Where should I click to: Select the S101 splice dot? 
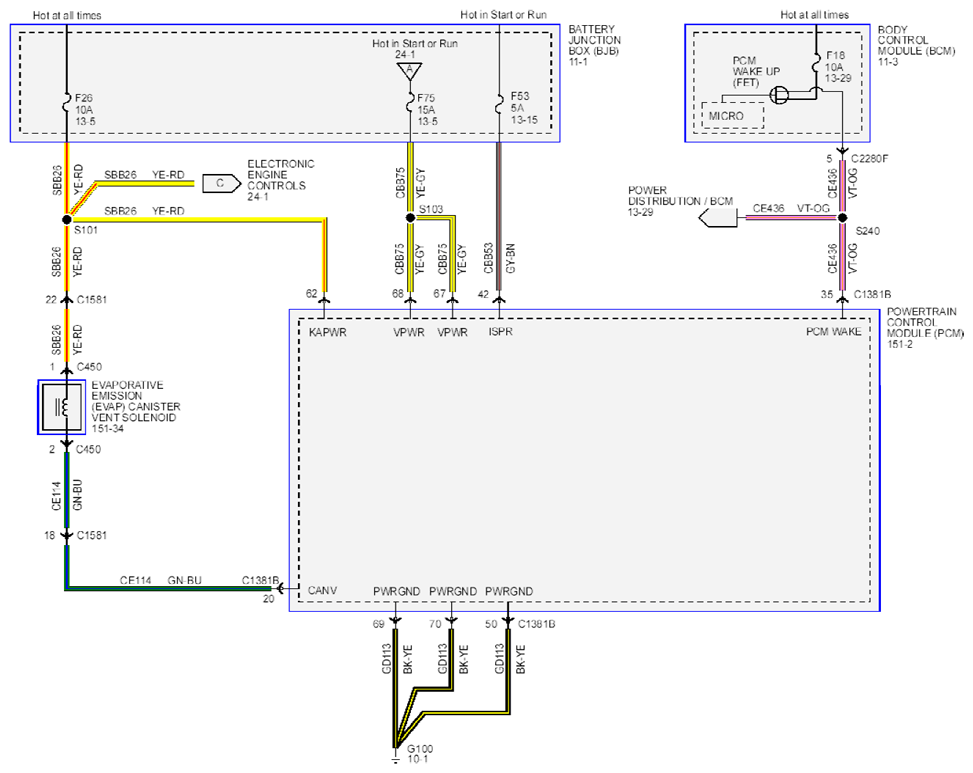[x=66, y=220]
